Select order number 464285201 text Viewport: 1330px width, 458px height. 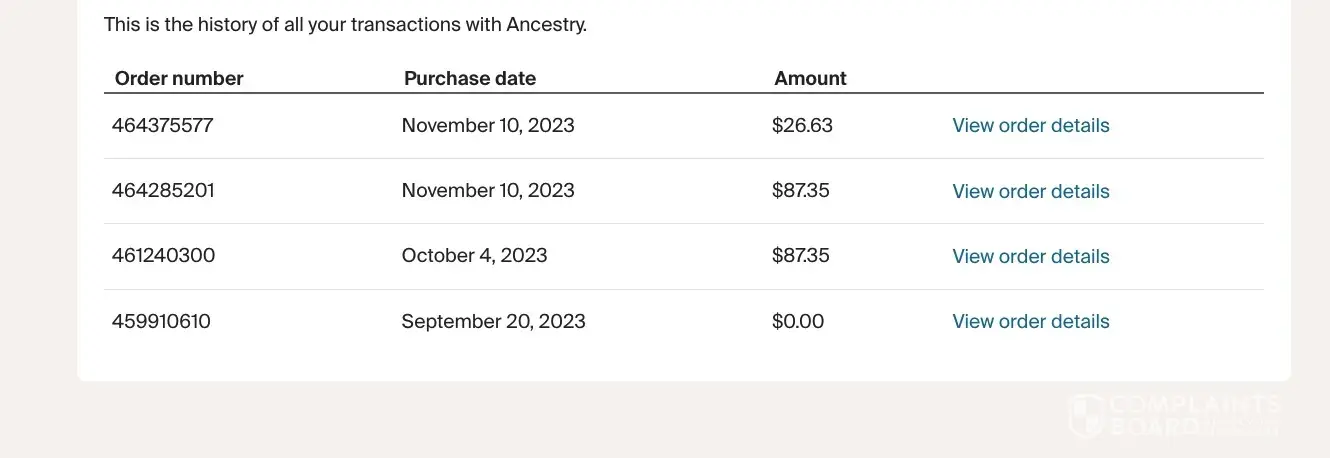(x=163, y=190)
